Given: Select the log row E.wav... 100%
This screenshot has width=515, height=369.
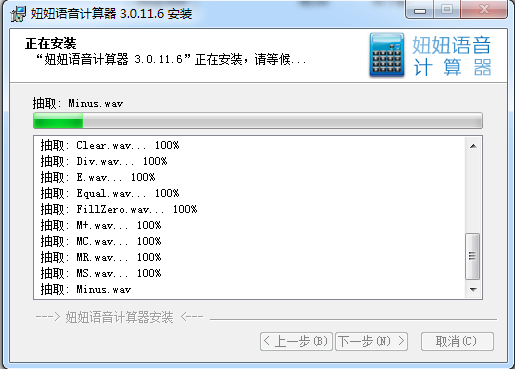Looking at the screenshot, I should (x=98, y=177).
